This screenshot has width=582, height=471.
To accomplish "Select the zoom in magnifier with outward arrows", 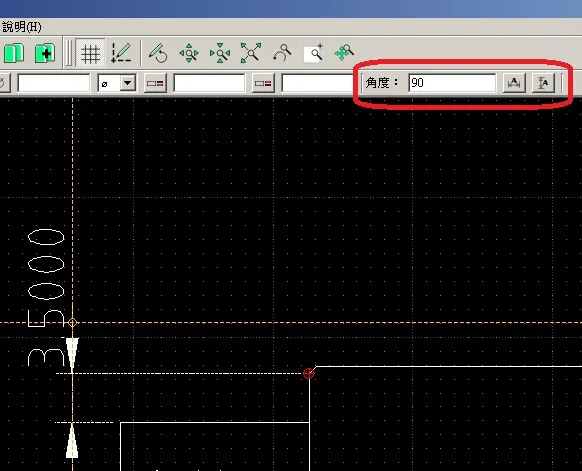I will (189, 53).
